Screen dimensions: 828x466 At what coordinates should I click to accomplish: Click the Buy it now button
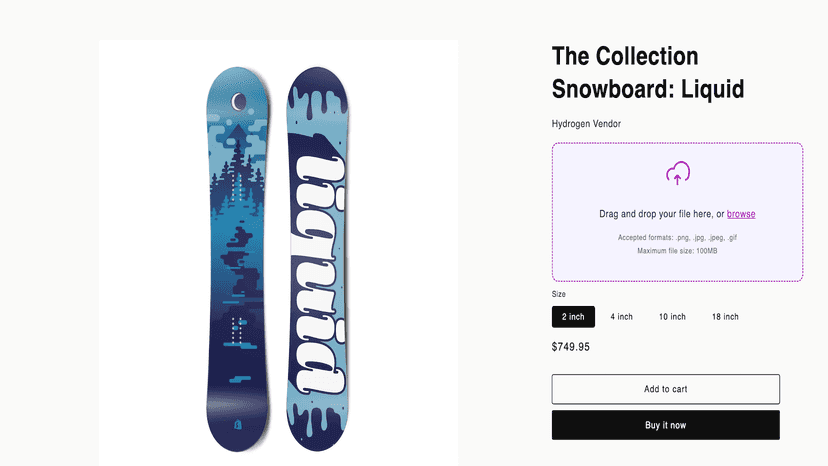[x=665, y=425]
